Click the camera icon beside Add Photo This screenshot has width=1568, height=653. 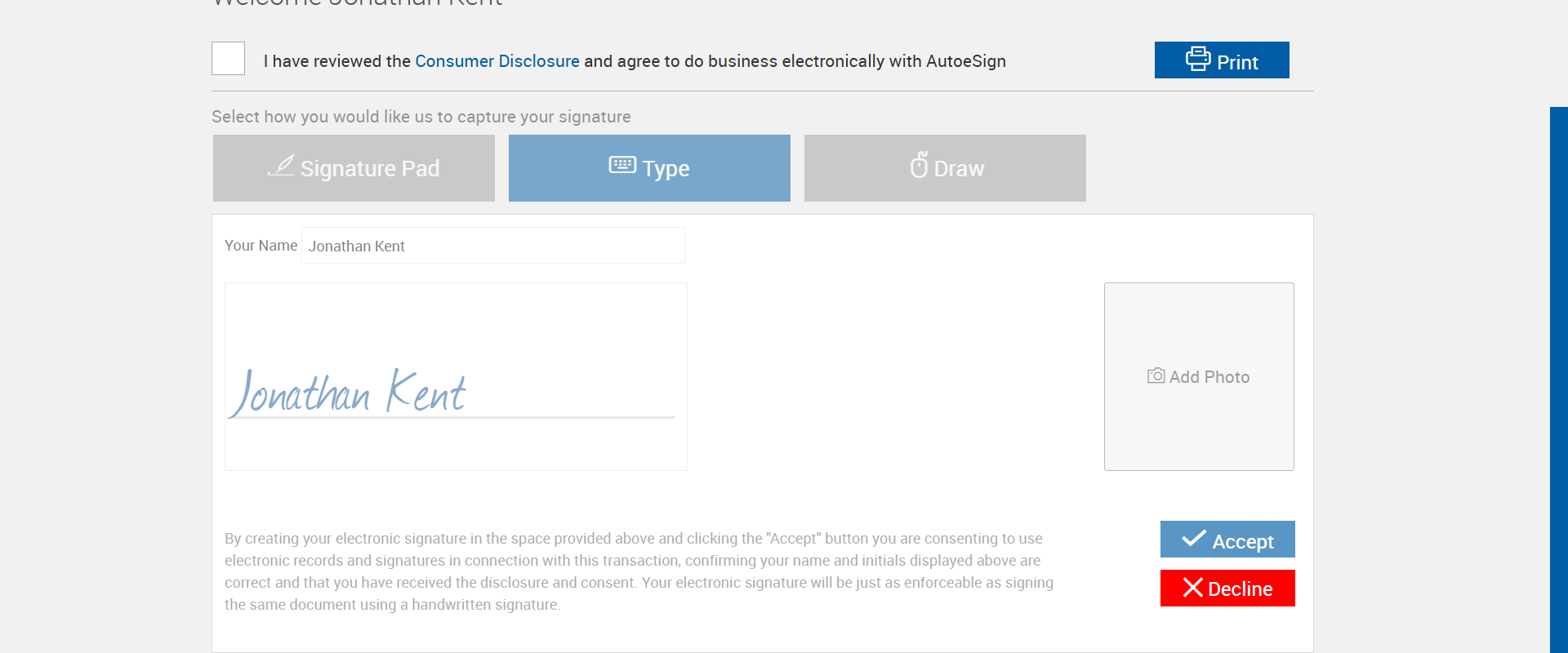1156,376
